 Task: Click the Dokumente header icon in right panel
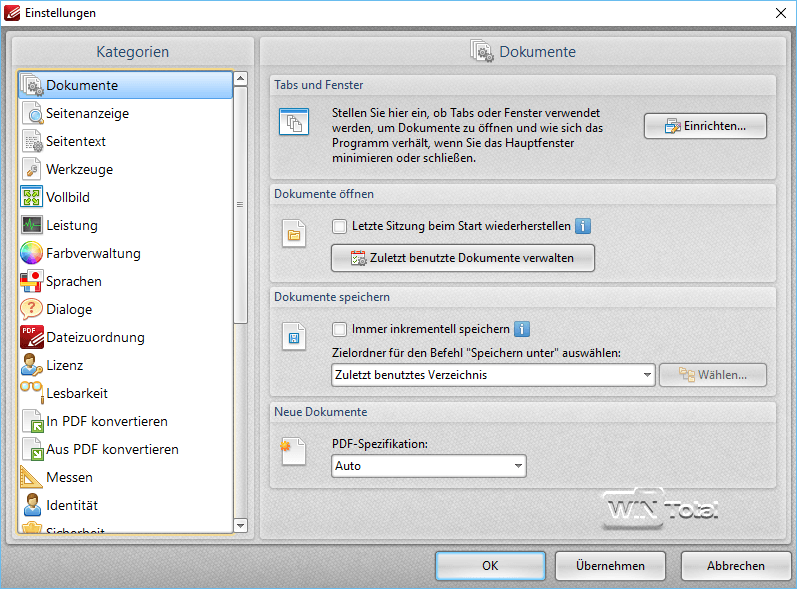481,51
